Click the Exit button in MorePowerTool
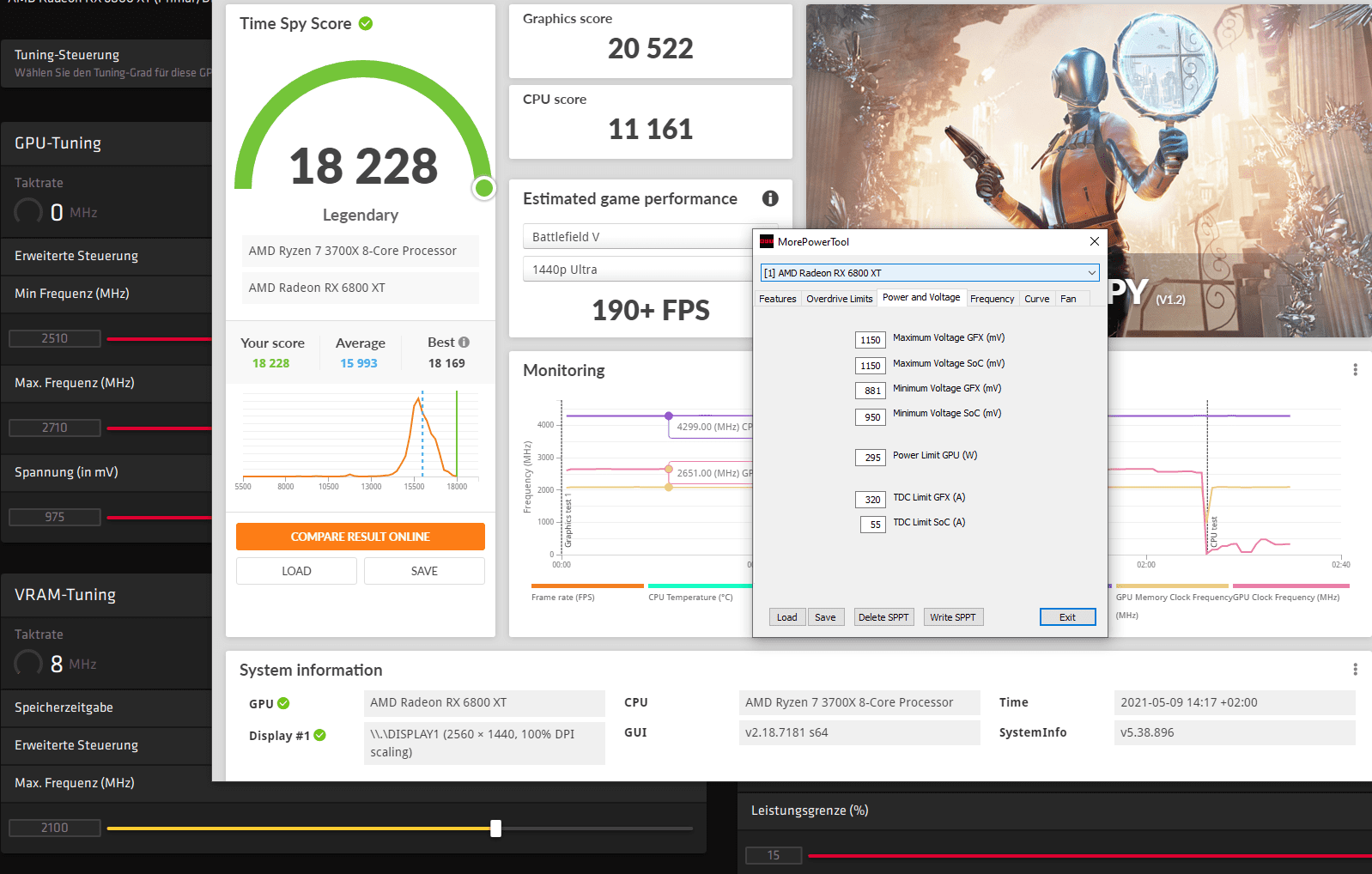The image size is (1372, 874). (x=1067, y=617)
